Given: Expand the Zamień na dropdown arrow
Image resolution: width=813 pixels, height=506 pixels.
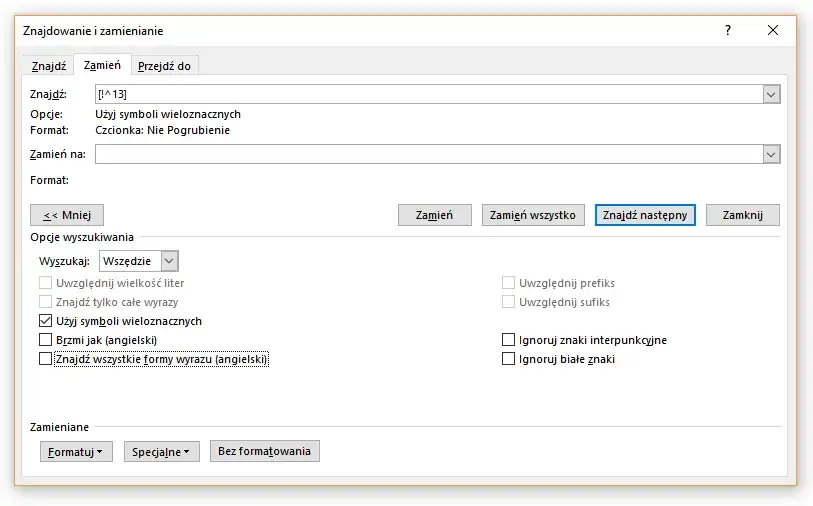Looking at the screenshot, I should pos(771,154).
